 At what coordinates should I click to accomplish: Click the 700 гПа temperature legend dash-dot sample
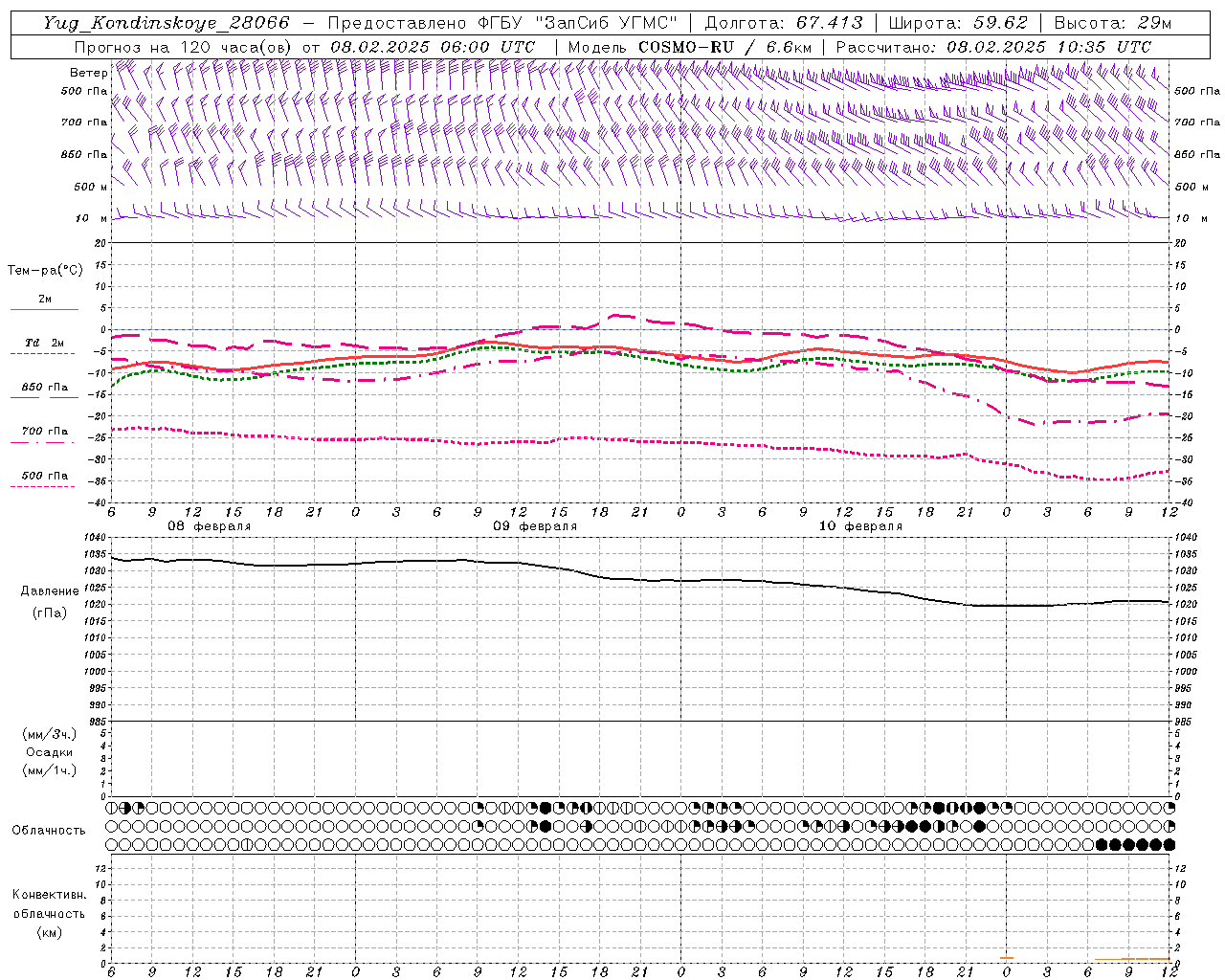[x=42, y=441]
